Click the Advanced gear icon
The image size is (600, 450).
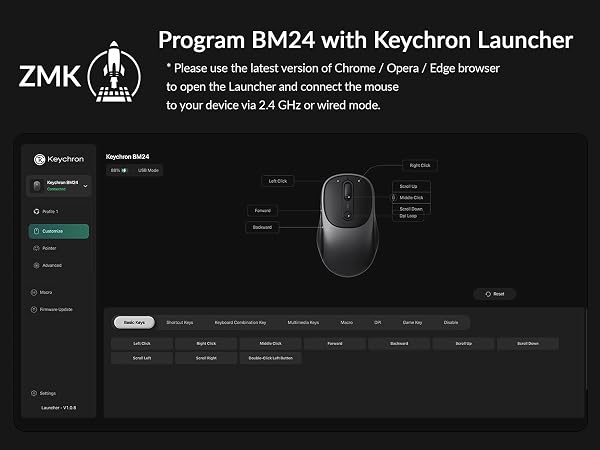coord(36,265)
